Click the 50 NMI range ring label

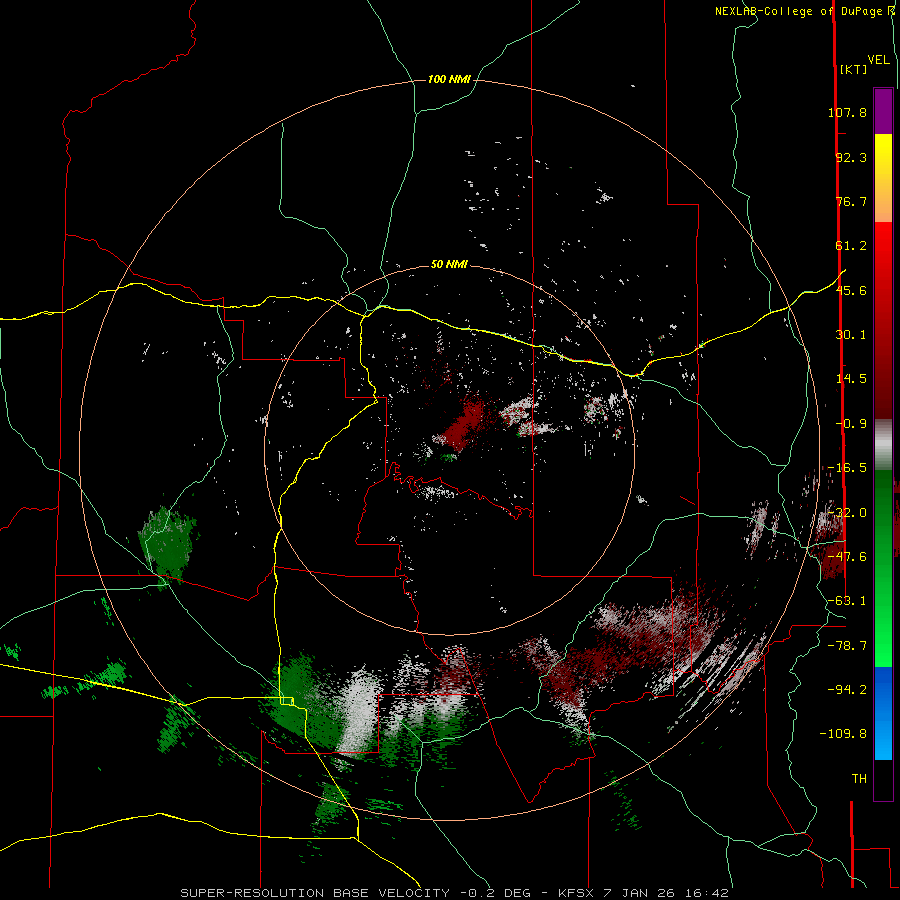pos(449,265)
